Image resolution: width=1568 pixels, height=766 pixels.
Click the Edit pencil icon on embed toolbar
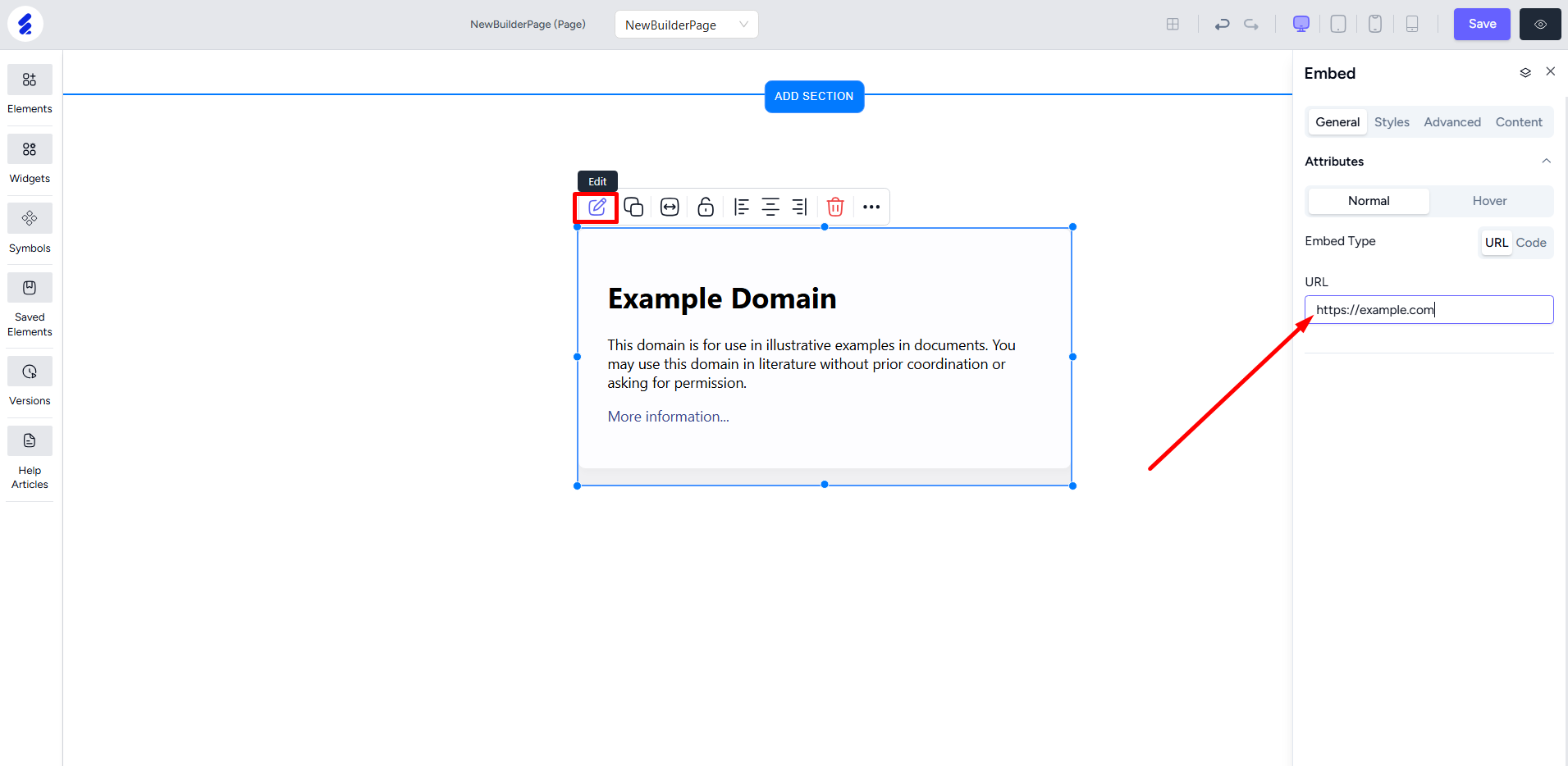(597, 207)
